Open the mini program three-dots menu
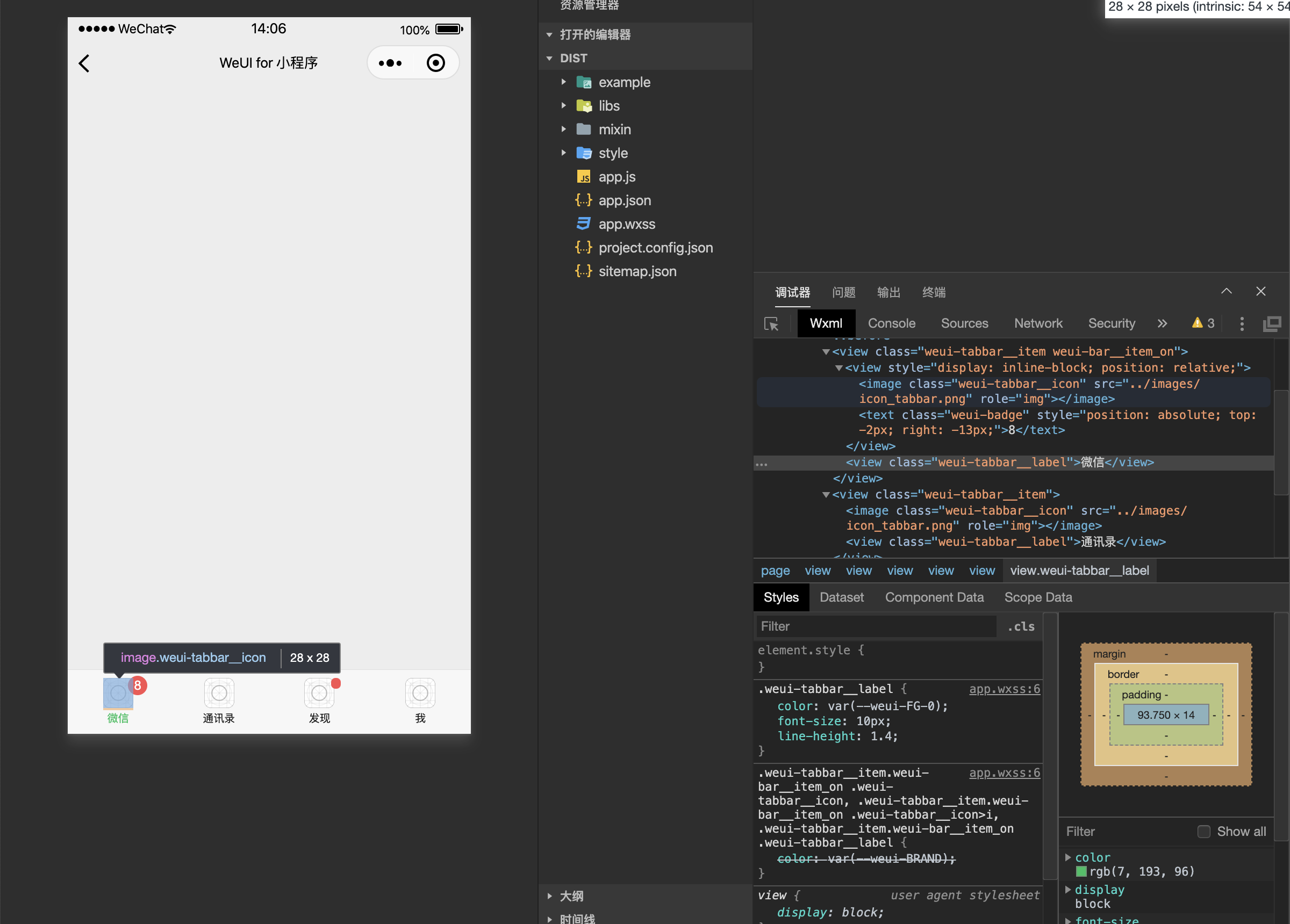 390,63
